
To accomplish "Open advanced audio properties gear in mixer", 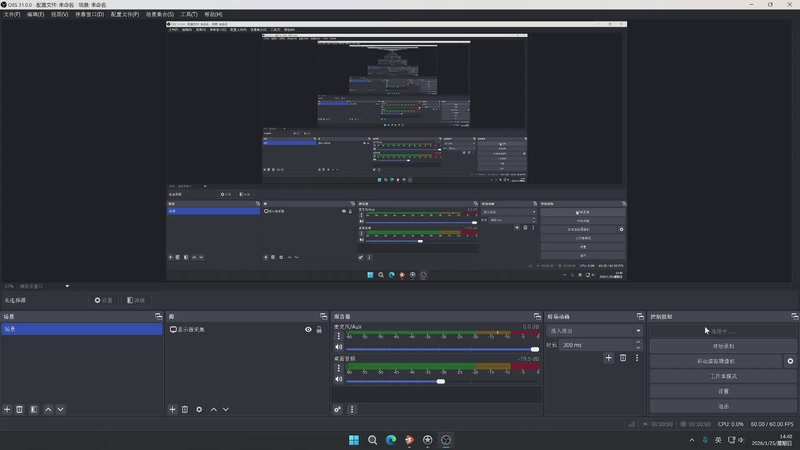I will [x=337, y=409].
